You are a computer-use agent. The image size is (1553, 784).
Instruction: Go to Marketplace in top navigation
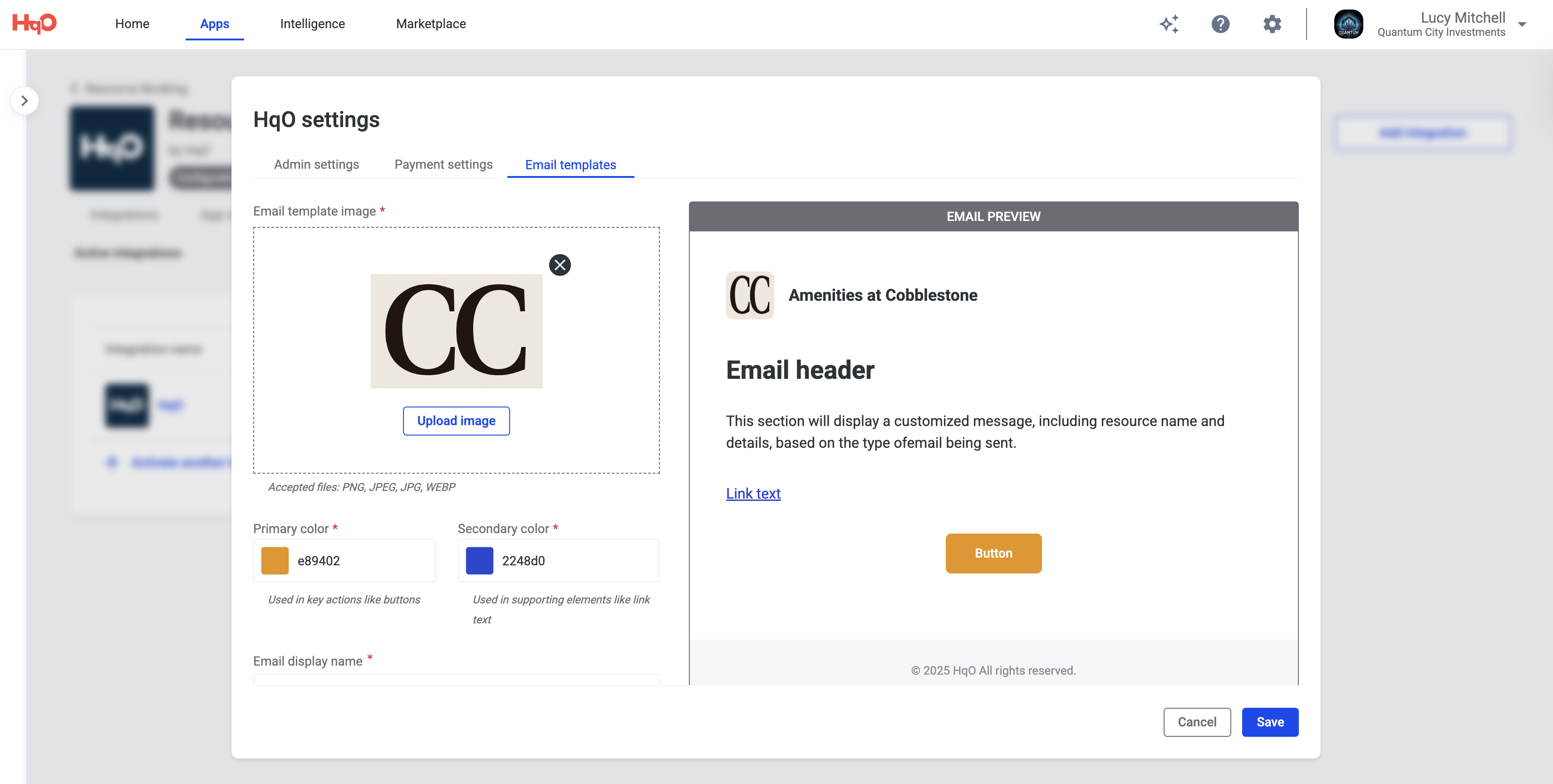tap(430, 24)
